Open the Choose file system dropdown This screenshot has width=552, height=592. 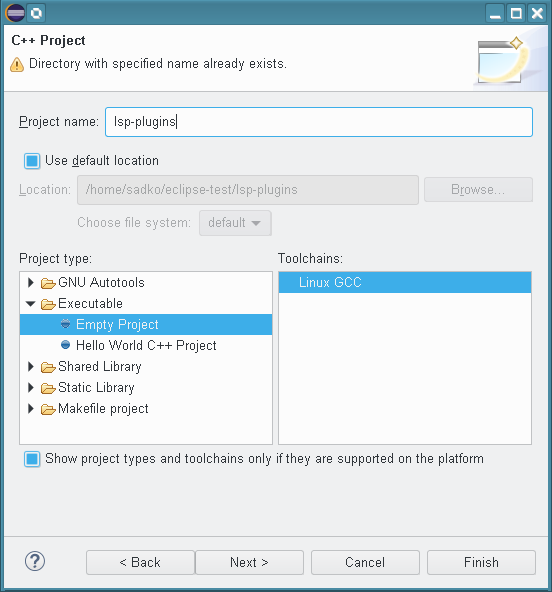(x=235, y=223)
